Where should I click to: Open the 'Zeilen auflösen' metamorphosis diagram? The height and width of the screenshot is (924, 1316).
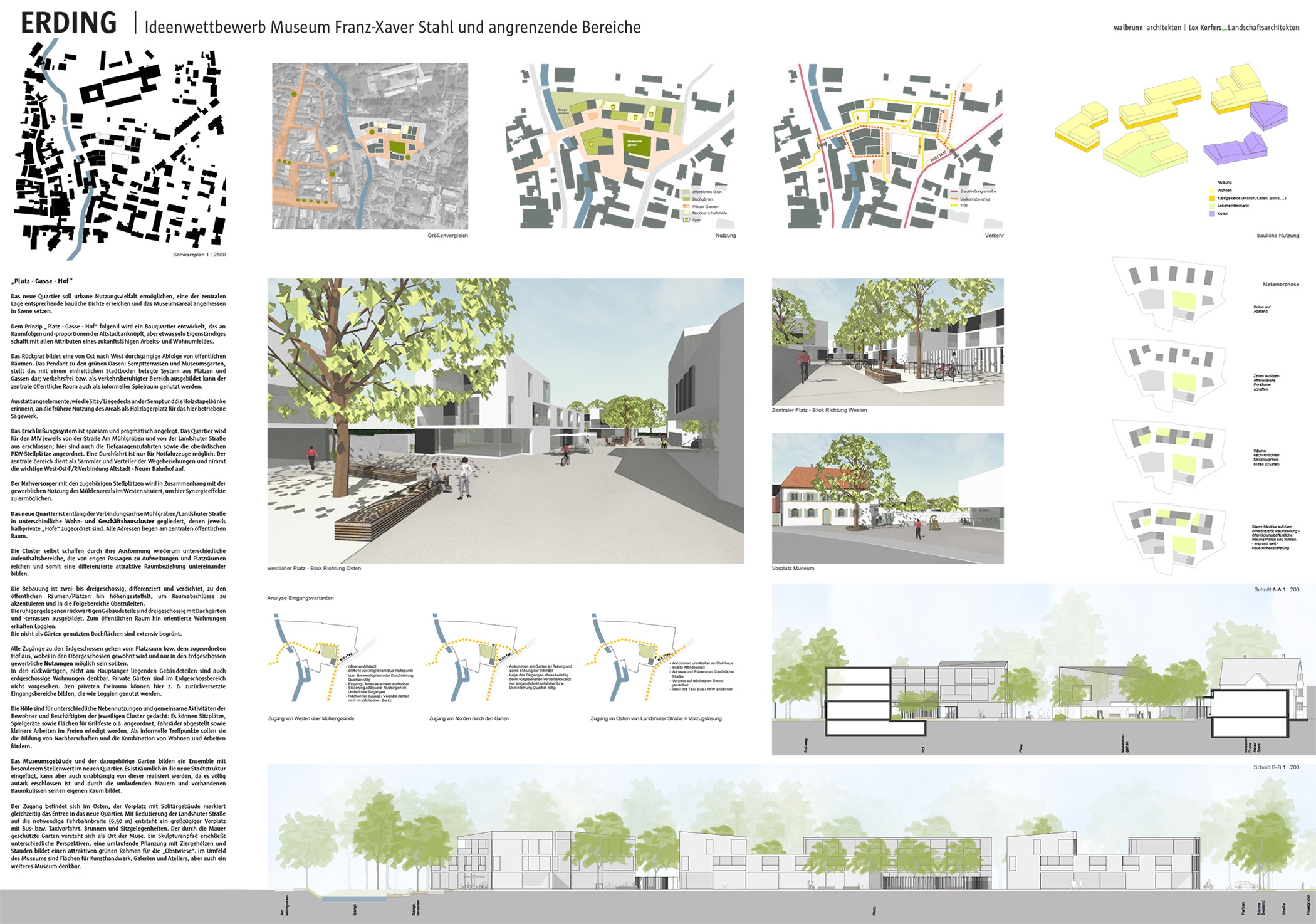(x=1169, y=375)
